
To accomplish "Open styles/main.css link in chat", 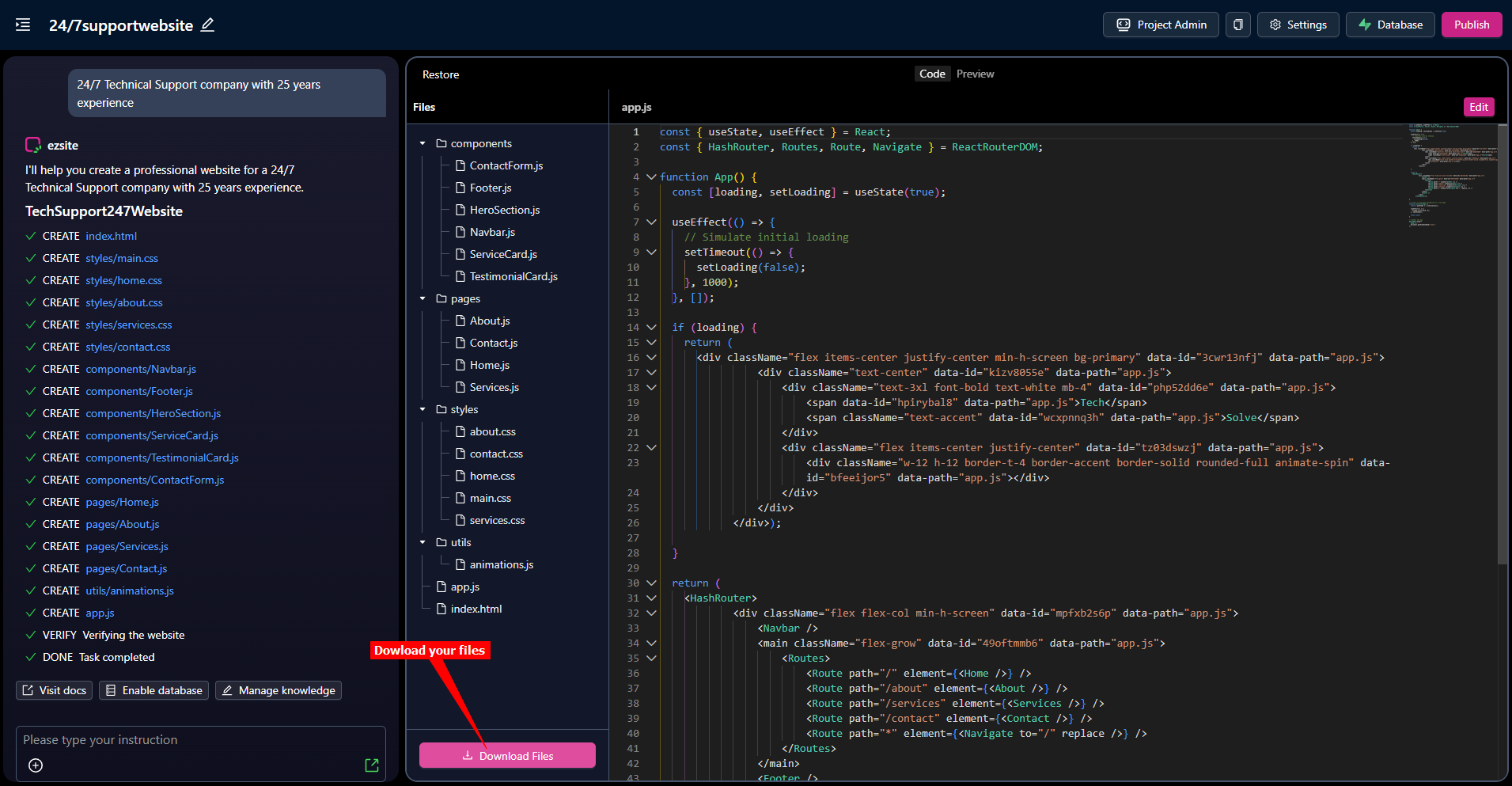I will [x=122, y=258].
